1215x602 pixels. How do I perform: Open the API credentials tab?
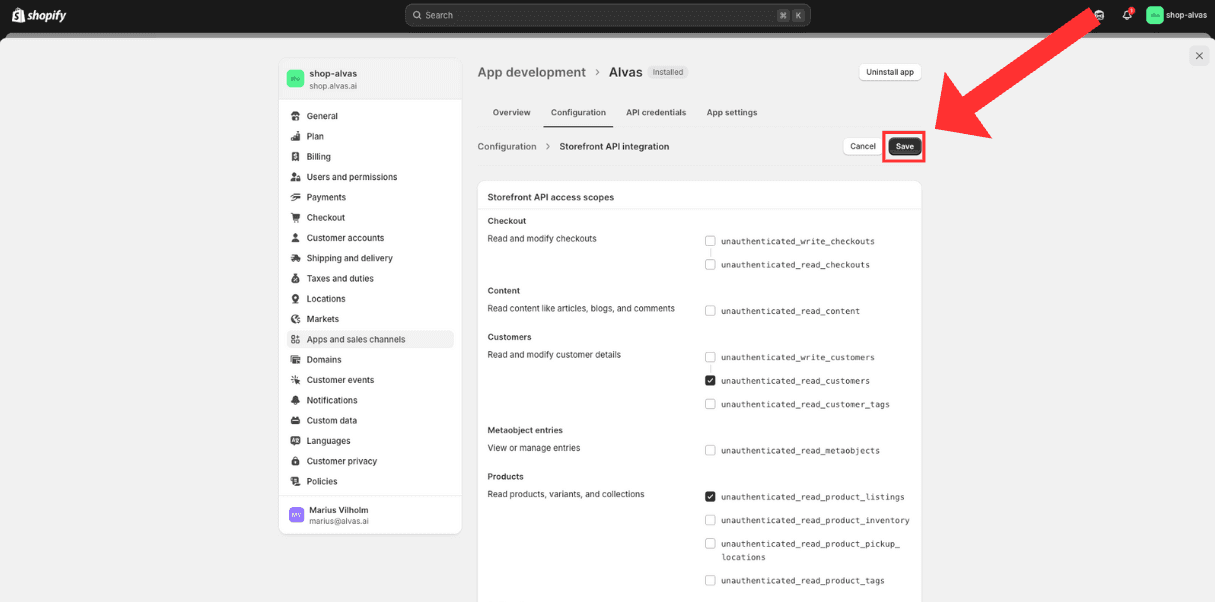(656, 113)
